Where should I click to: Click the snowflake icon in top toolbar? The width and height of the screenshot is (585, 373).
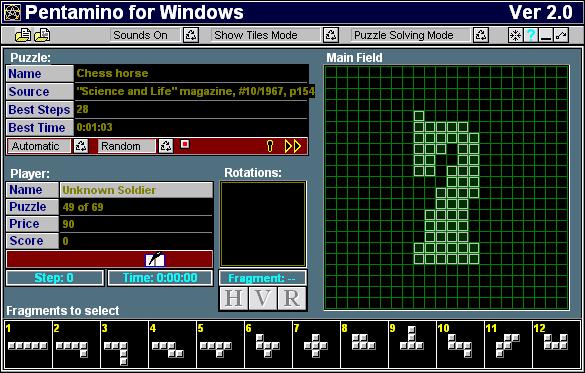pyautogui.click(x=516, y=35)
